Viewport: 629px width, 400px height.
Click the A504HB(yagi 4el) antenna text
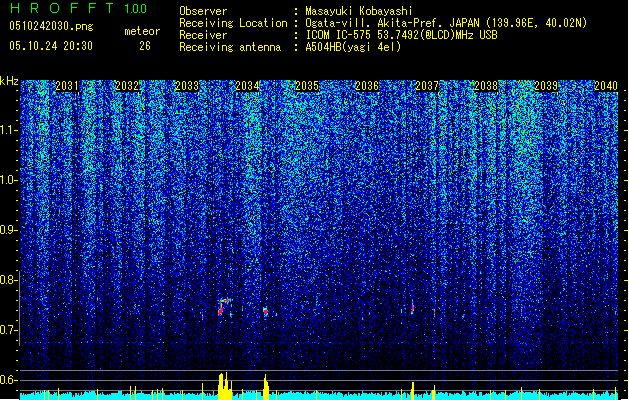(353, 47)
